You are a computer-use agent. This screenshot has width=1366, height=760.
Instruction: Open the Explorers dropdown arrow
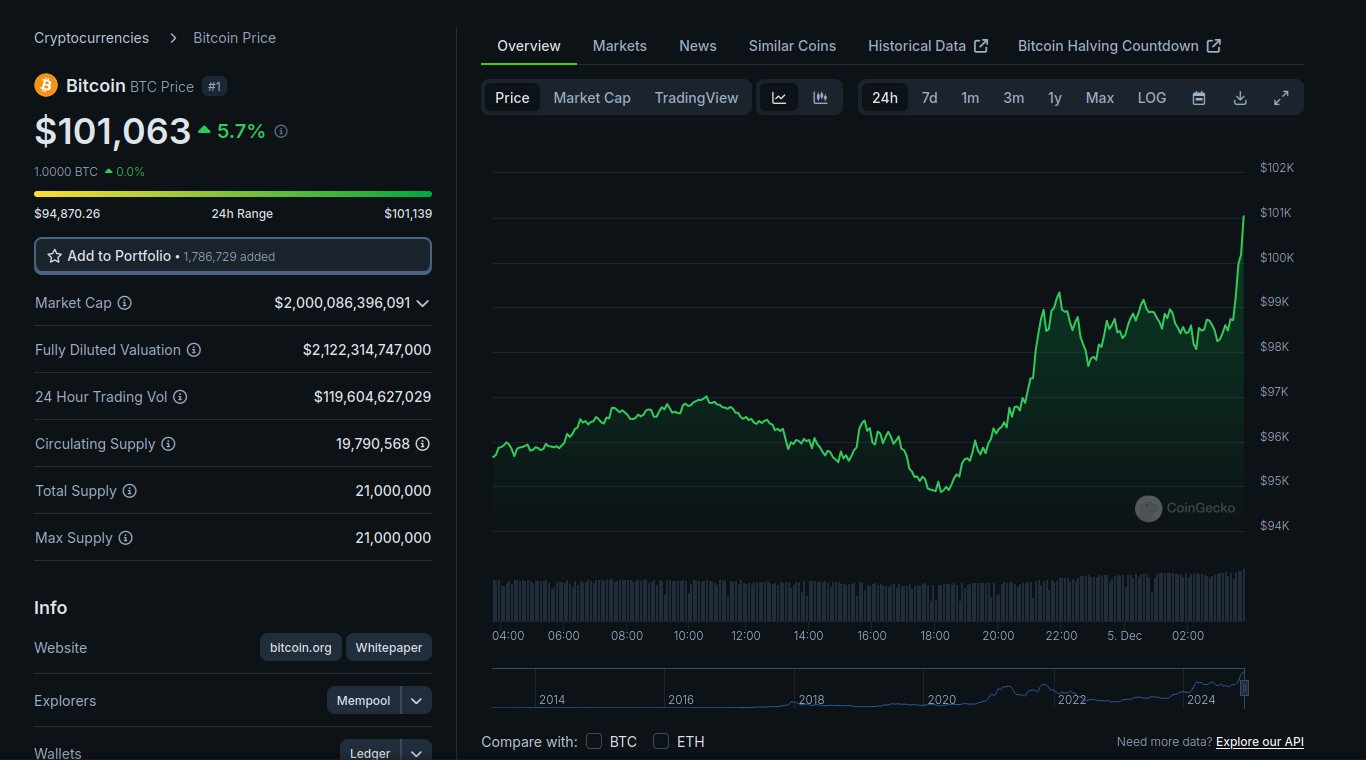coord(417,700)
